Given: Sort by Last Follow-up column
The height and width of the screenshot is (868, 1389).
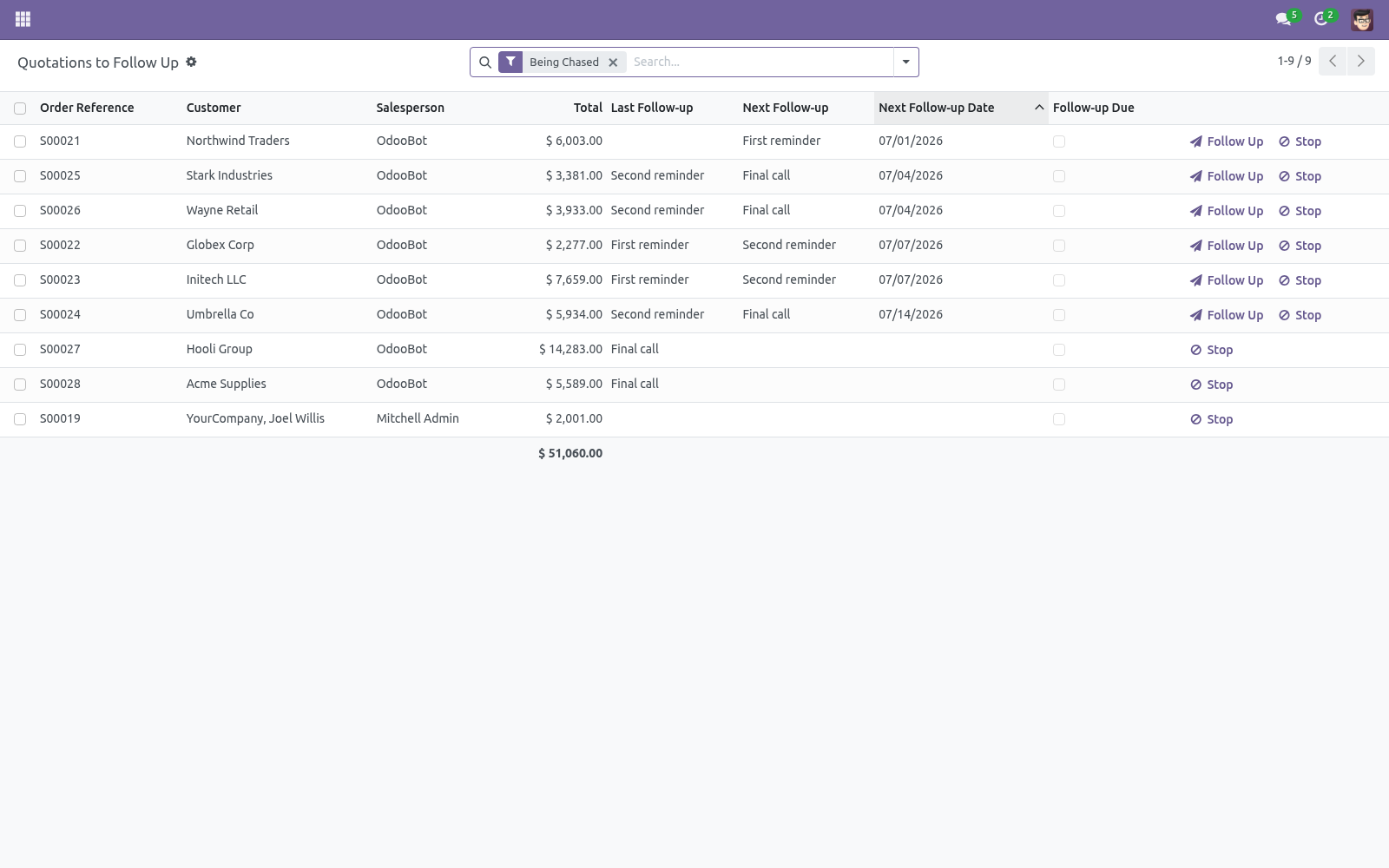Looking at the screenshot, I should (652, 108).
